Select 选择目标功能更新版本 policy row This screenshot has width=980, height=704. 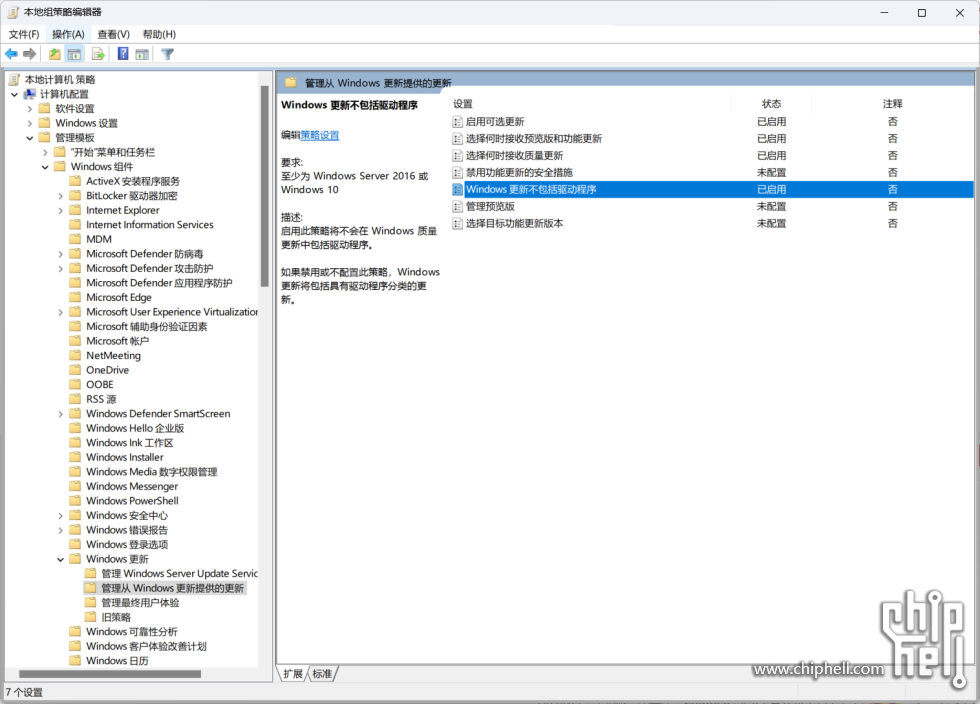711,223
